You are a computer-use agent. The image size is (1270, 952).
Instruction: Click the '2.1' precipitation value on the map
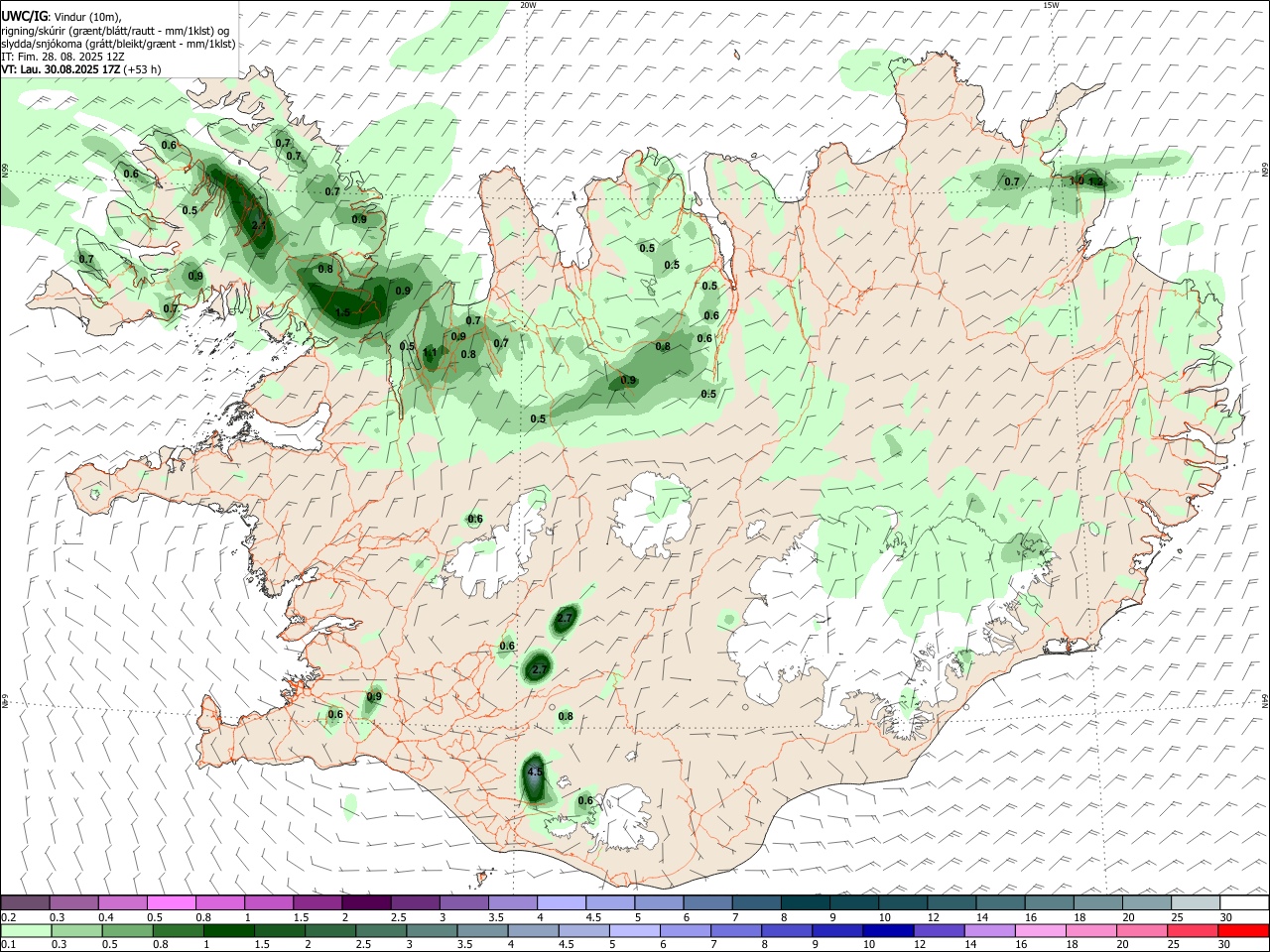pos(259,225)
